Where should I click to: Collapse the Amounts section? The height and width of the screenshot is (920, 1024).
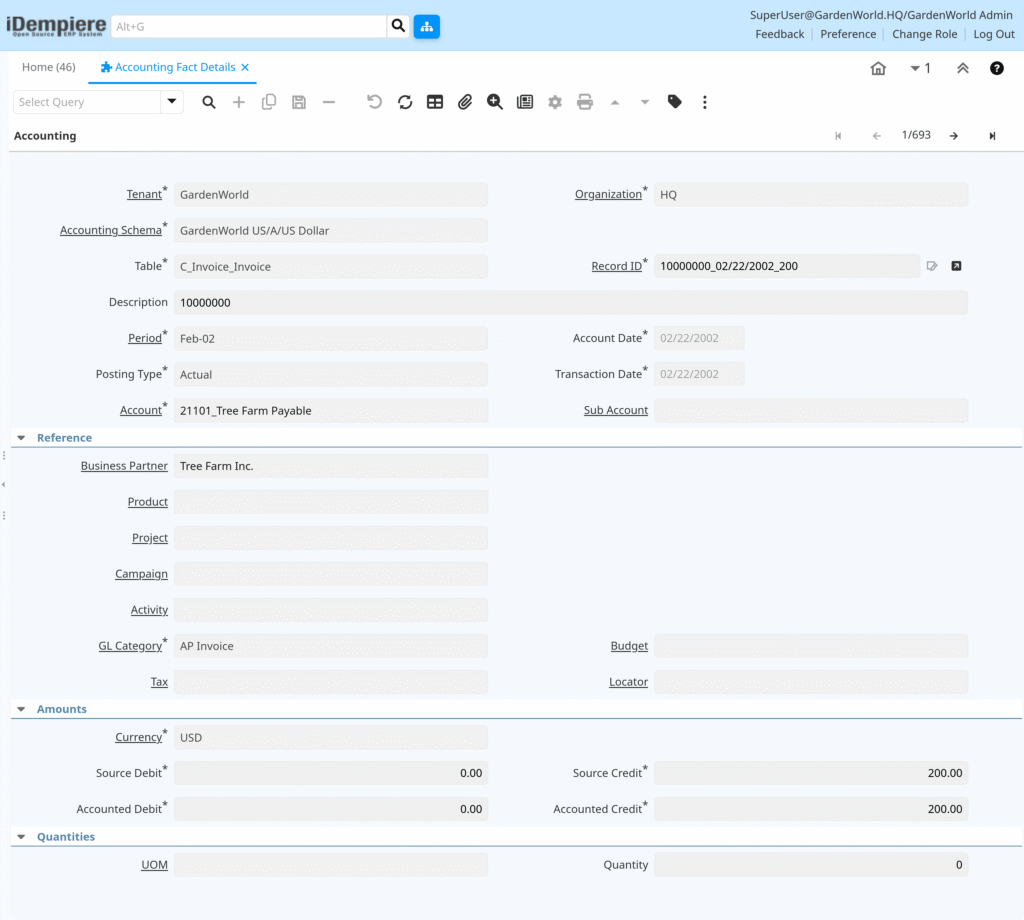point(21,708)
